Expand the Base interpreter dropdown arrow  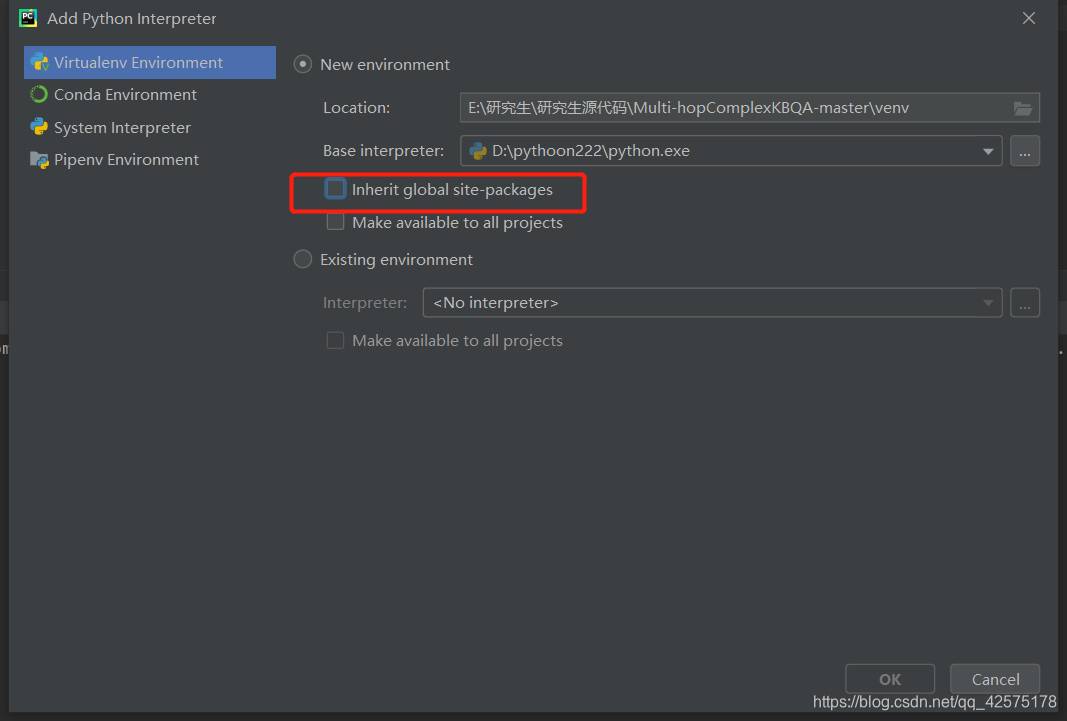(988, 151)
